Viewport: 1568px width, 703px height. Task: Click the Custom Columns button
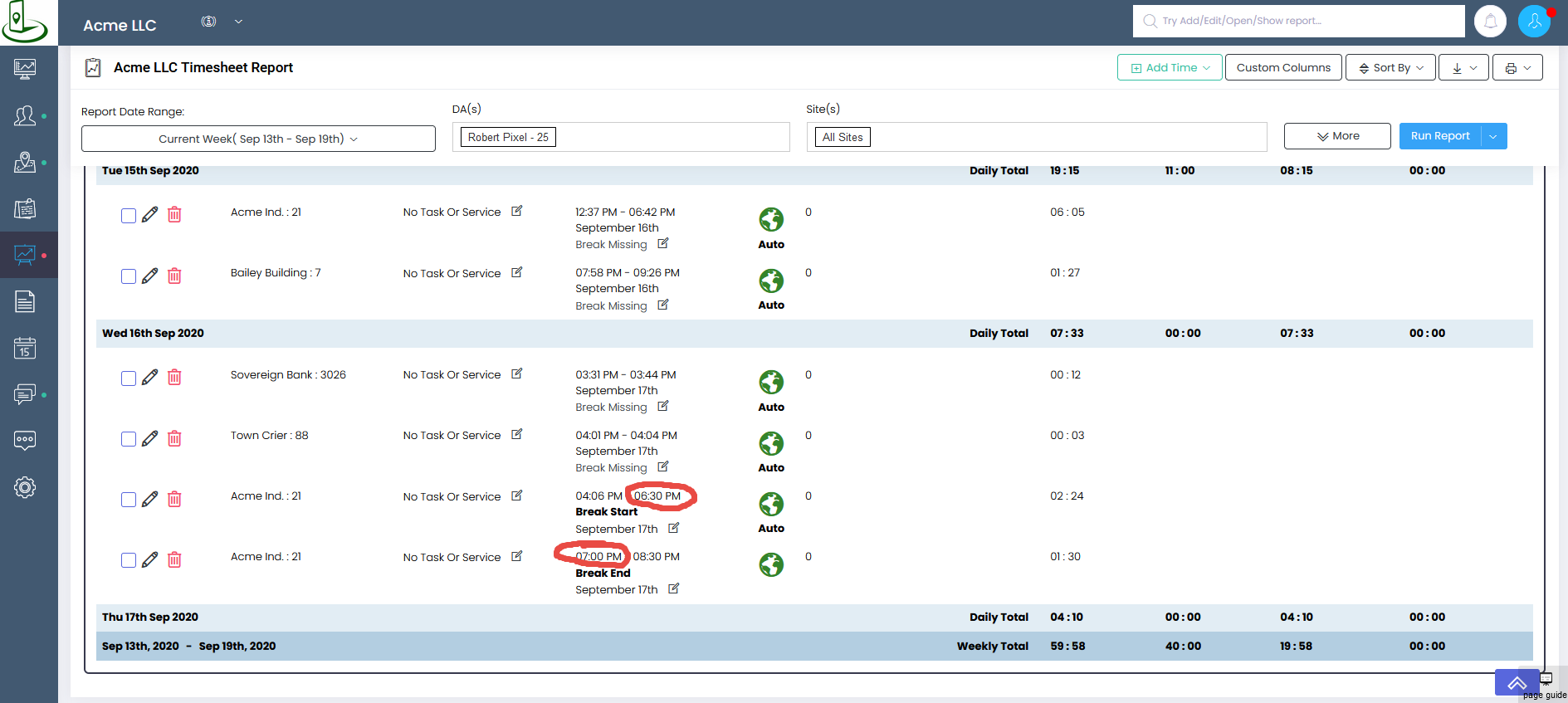point(1283,68)
